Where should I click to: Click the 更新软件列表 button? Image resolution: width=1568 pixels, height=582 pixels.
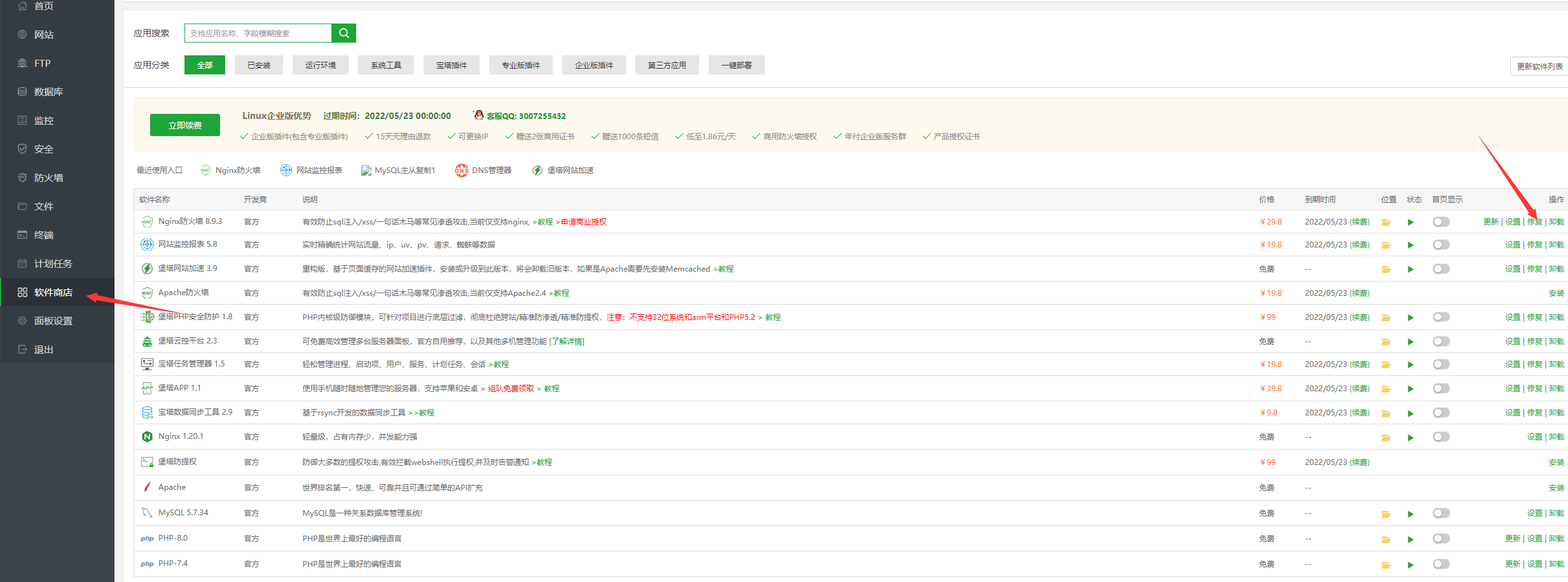pyautogui.click(x=1539, y=66)
